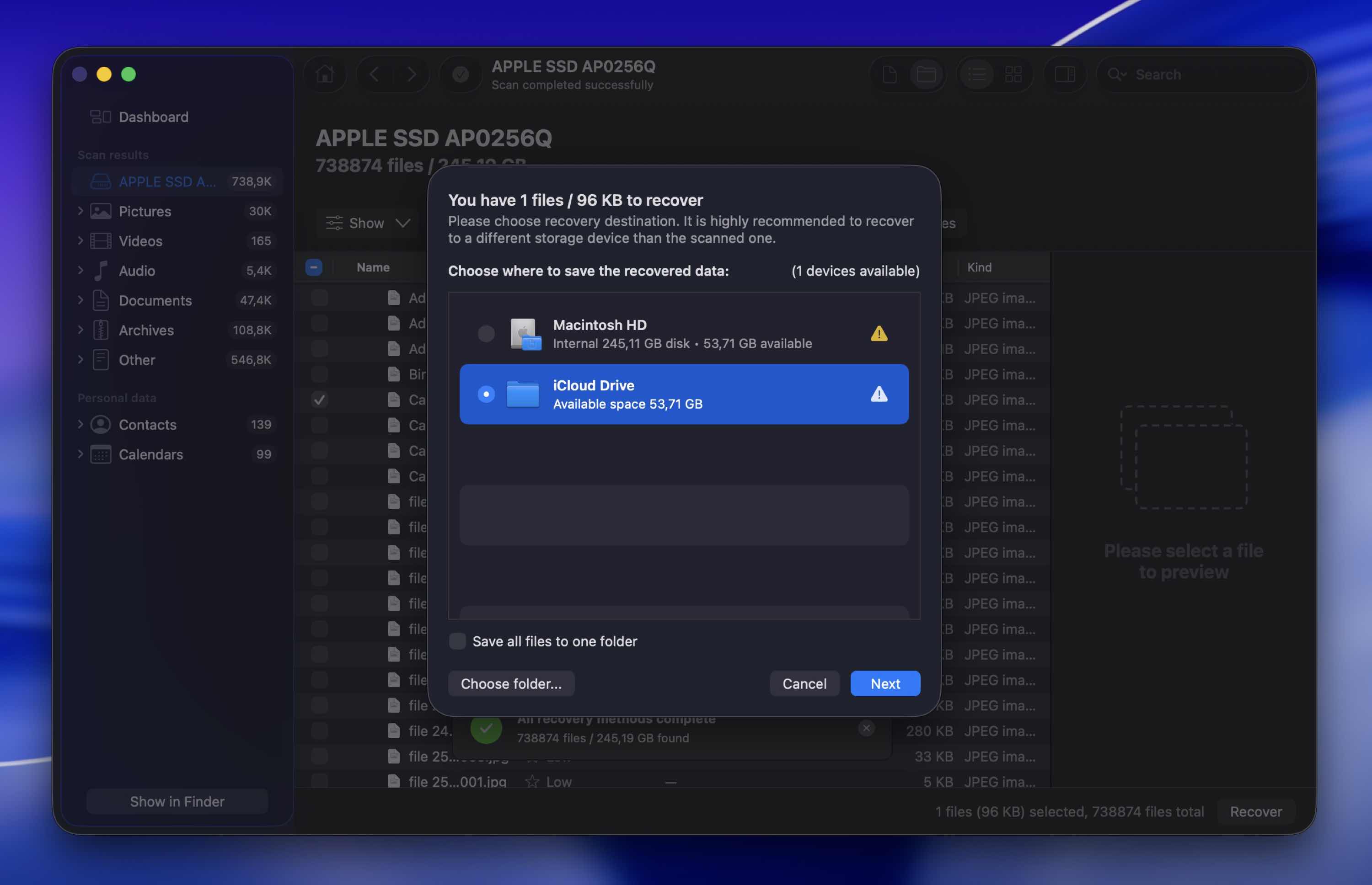This screenshot has height=885, width=1372.
Task: Switch to folder view icon
Action: point(926,74)
